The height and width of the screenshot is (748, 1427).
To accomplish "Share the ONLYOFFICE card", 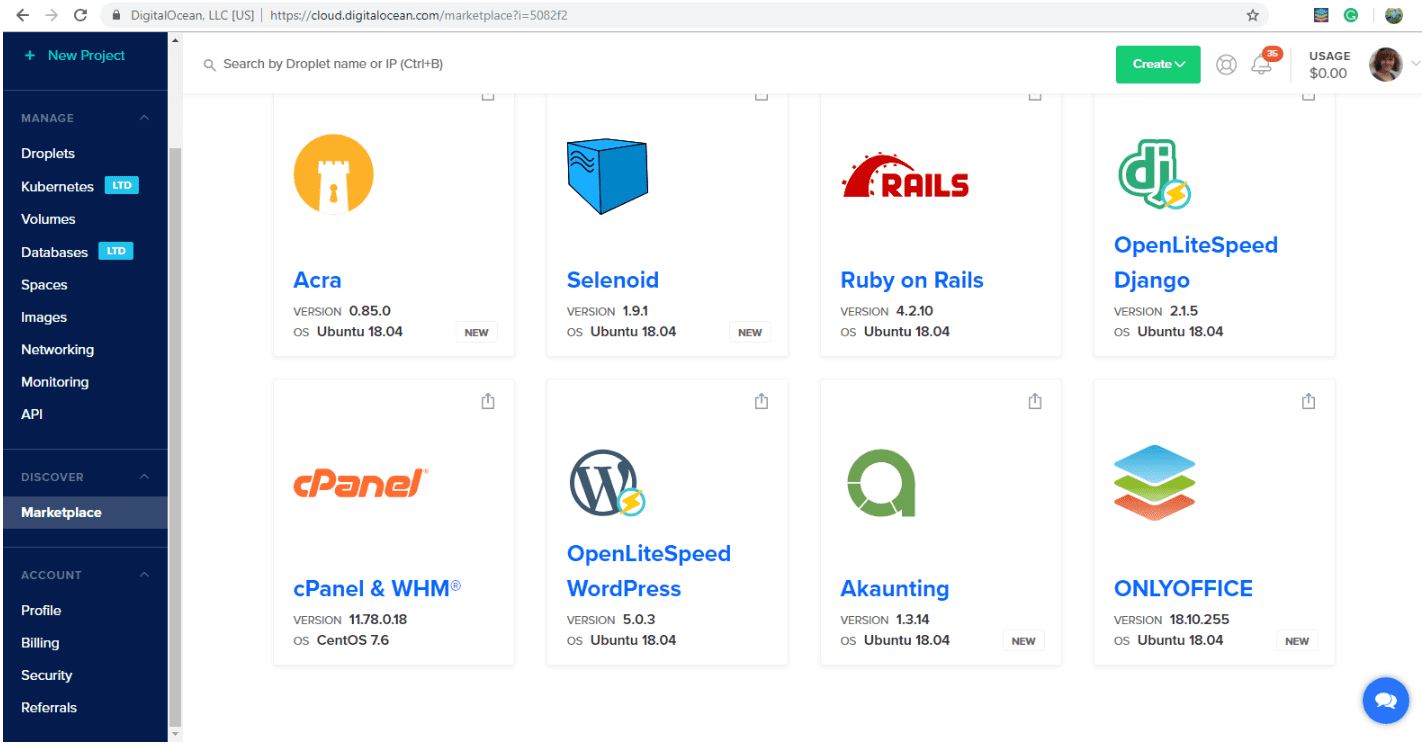I will coord(1308,401).
